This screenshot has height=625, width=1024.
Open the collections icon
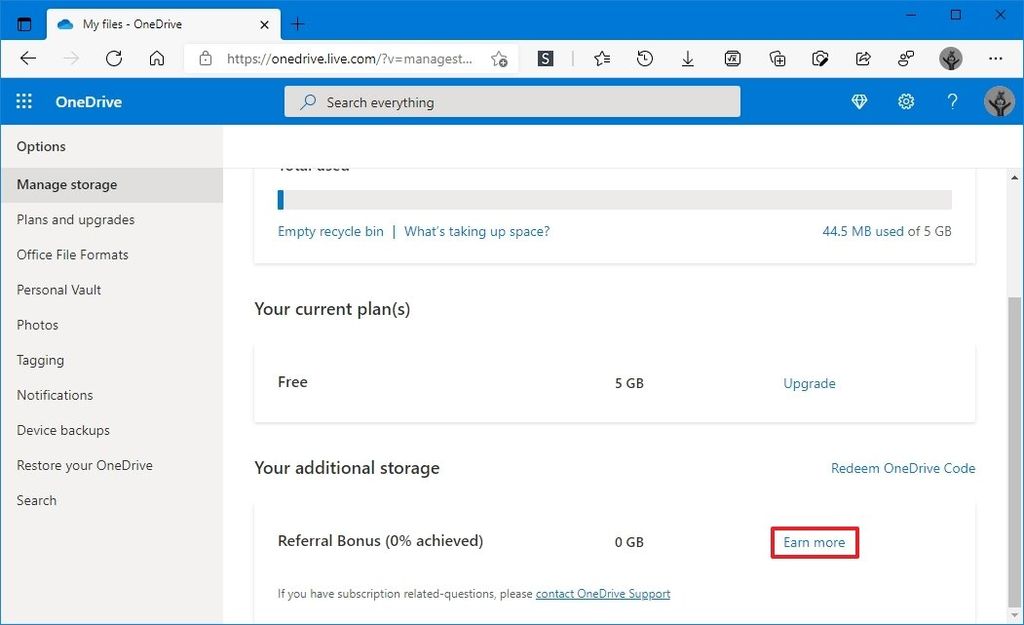pos(777,58)
